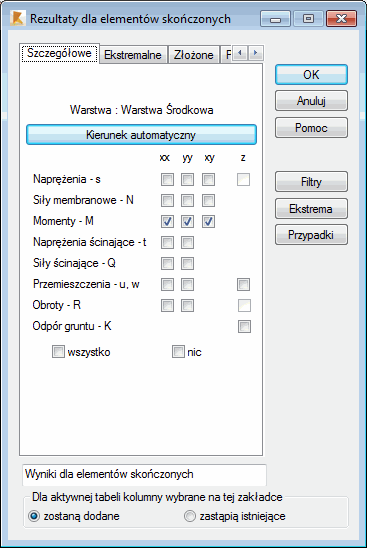Enable Naprężenia - s yy checkbox
This screenshot has width=367, height=548.
point(187,180)
